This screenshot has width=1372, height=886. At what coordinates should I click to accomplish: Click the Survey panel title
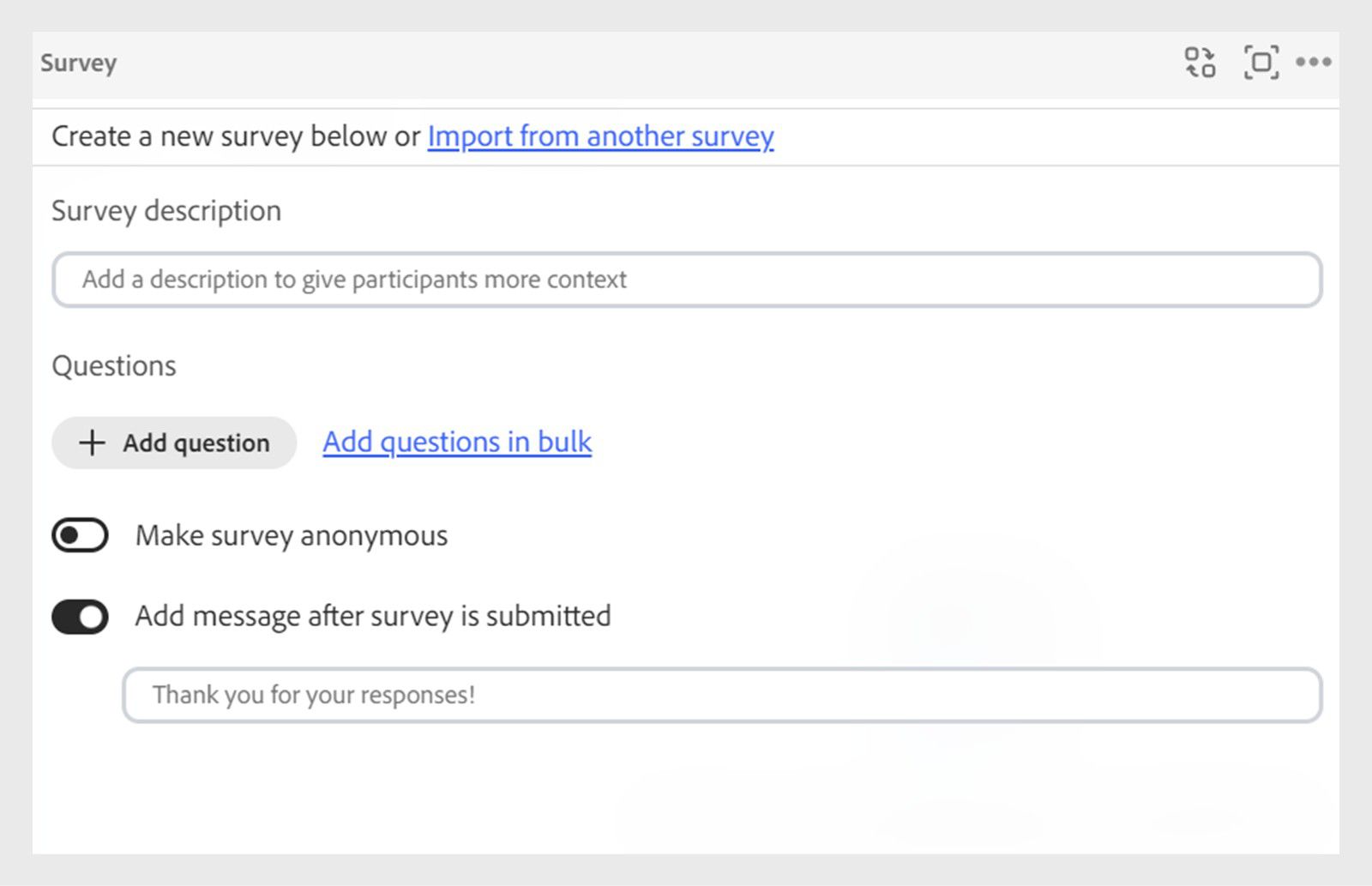coord(77,63)
